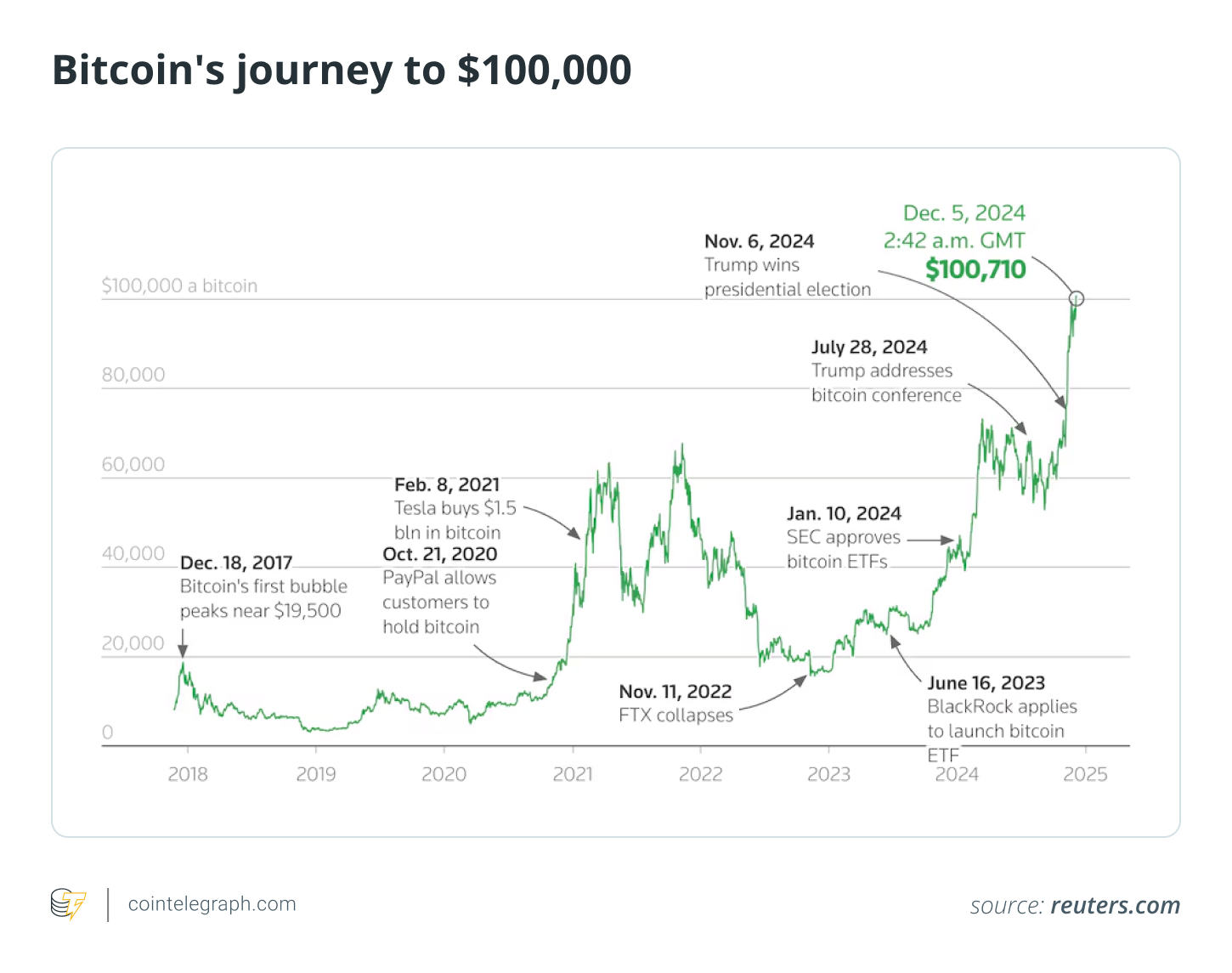
Task: Open the cointelegraph.com link
Action: (212, 904)
